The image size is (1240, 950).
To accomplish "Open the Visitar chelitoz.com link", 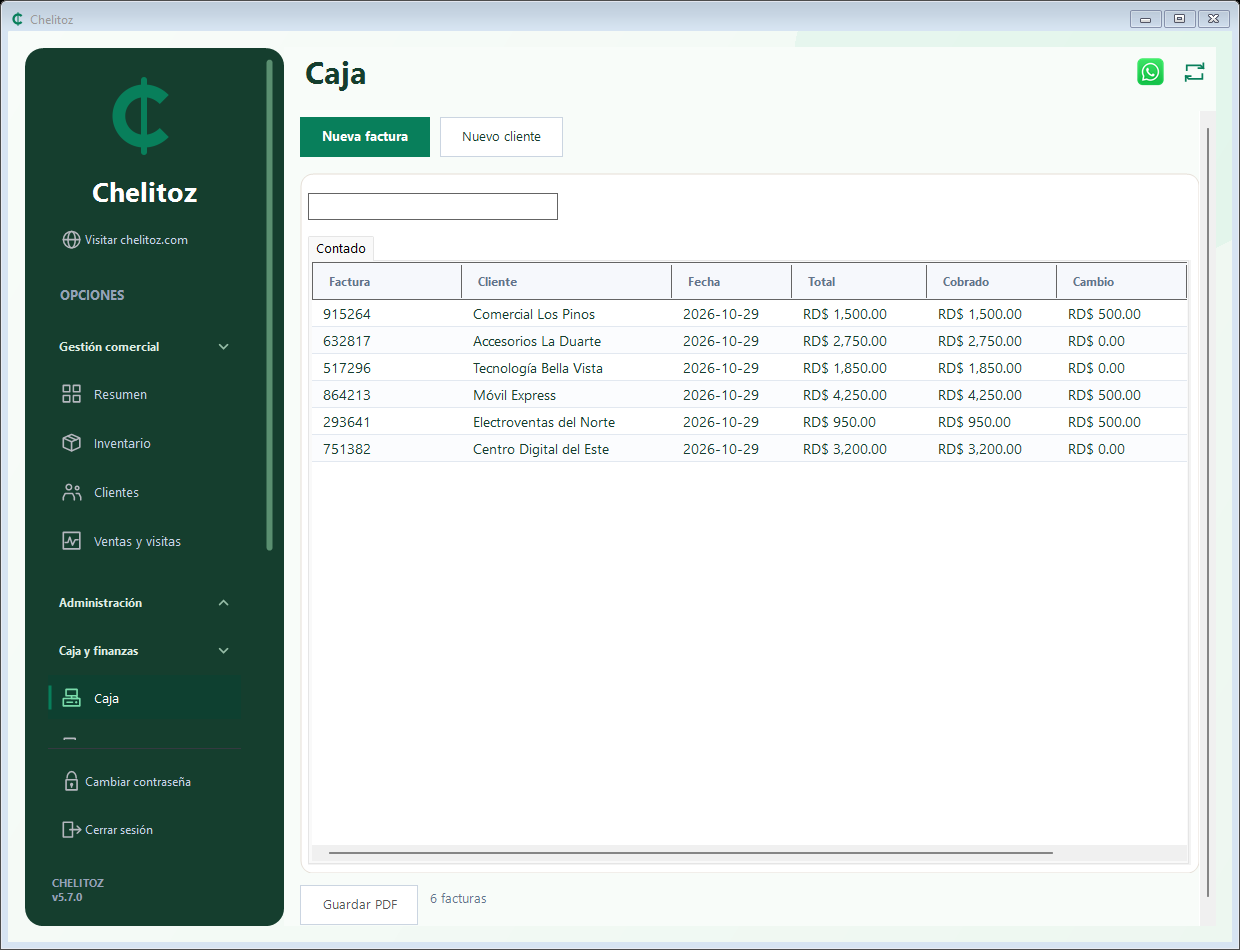I will click(x=136, y=240).
